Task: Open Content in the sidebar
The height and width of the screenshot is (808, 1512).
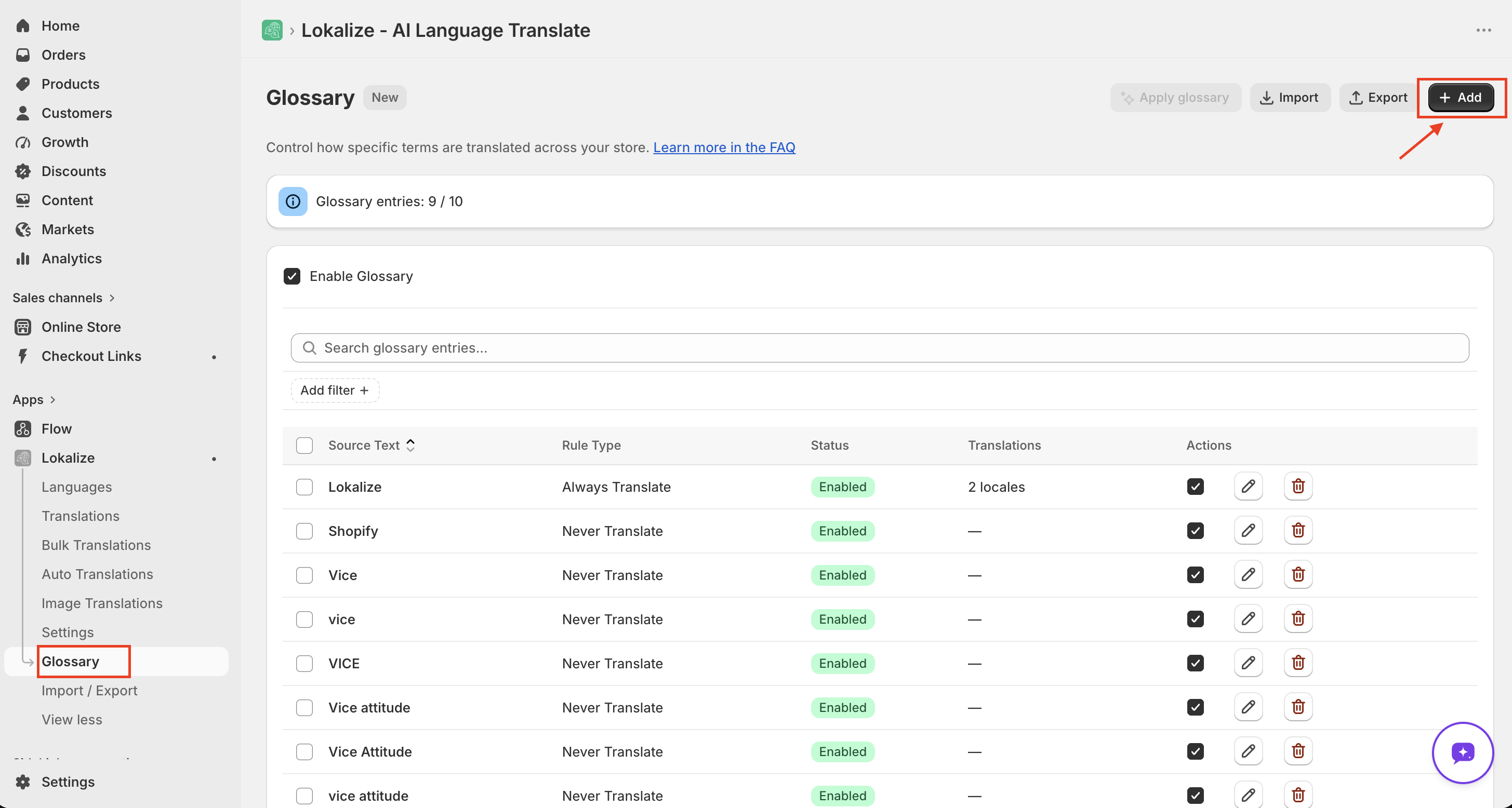Action: [x=67, y=200]
